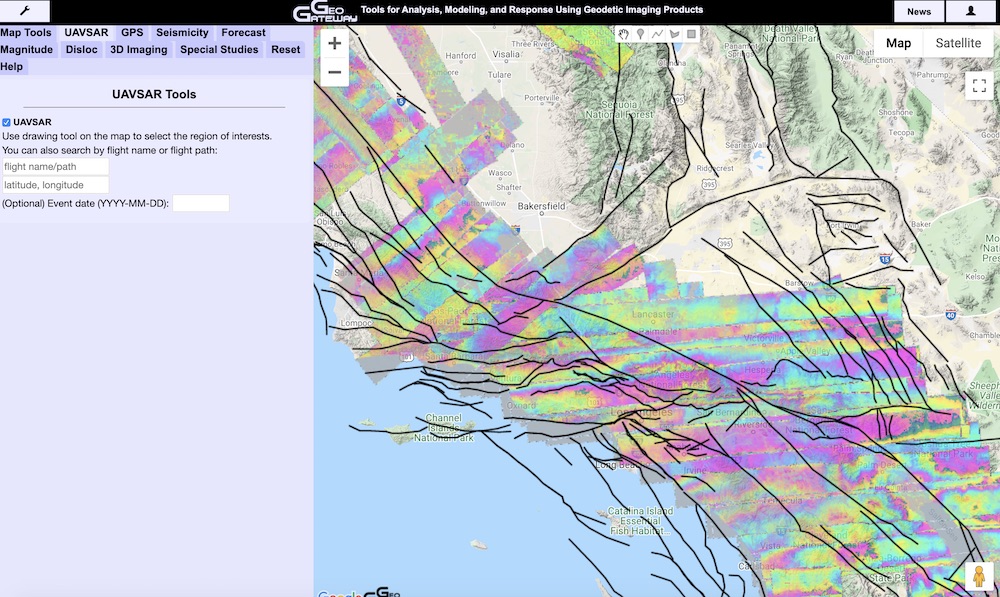Image resolution: width=1000 pixels, height=597 pixels.
Task: Open the Forecast tab
Action: [x=244, y=33]
